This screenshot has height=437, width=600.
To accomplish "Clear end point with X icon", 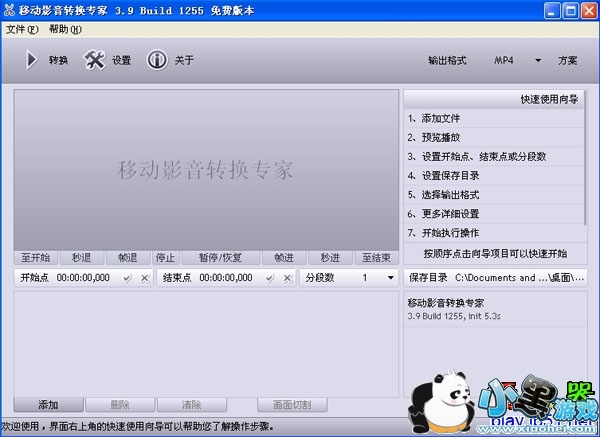I will pyautogui.click(x=287, y=277).
